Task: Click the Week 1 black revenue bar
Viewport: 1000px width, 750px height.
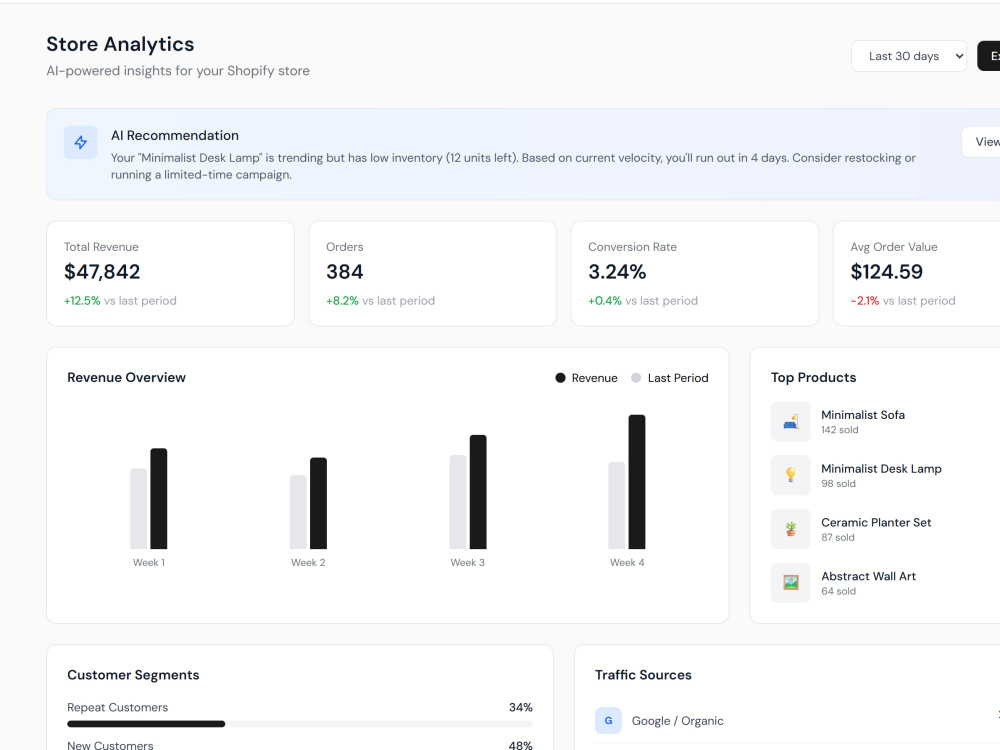Action: 159,499
